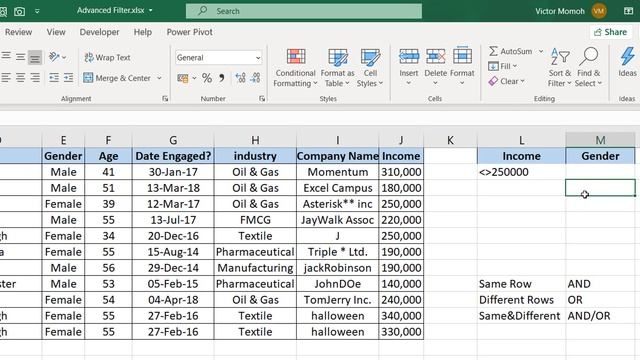Open the Victor Momoh account avatar

(599, 11)
